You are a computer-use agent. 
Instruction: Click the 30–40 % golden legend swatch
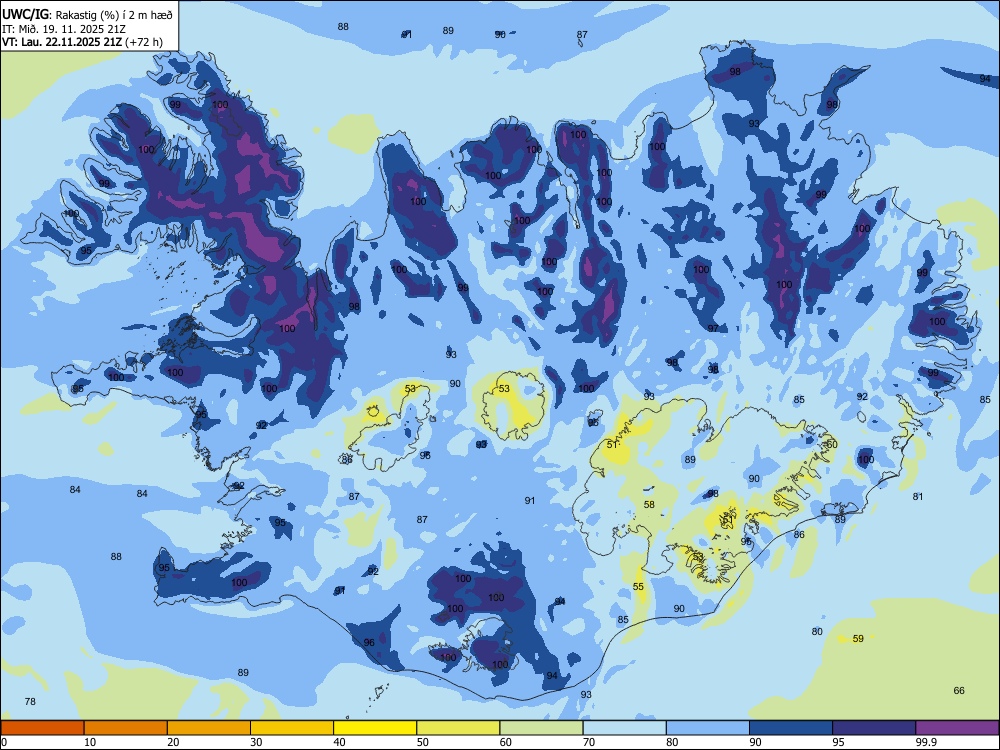(x=292, y=728)
